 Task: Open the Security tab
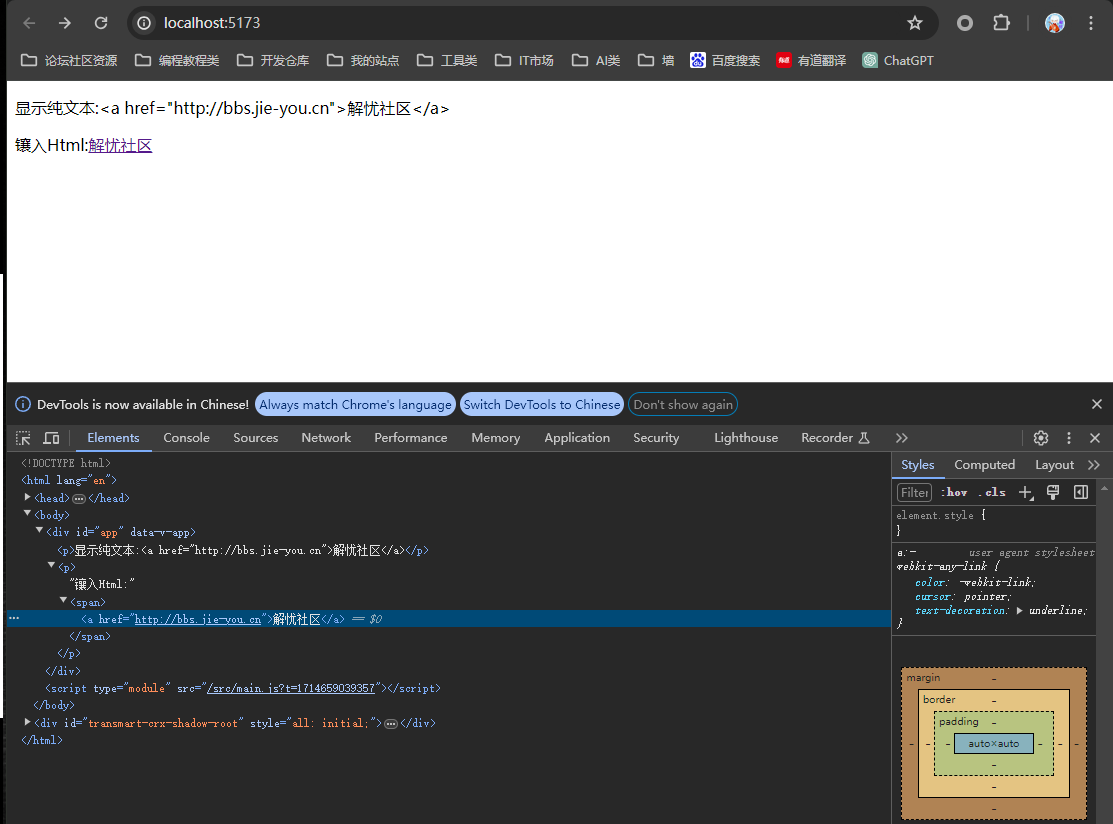pos(656,438)
